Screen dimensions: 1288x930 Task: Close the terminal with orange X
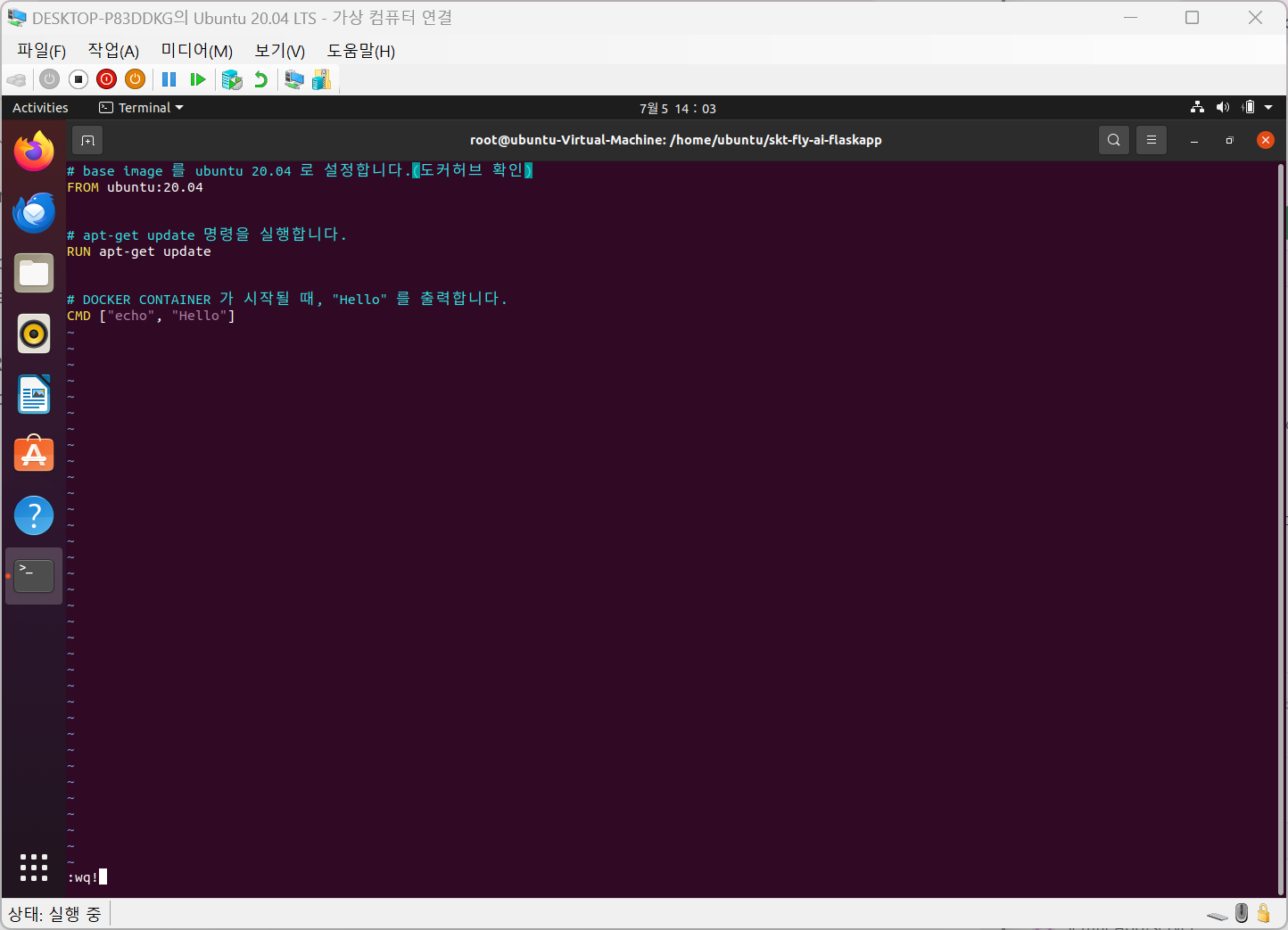1265,140
